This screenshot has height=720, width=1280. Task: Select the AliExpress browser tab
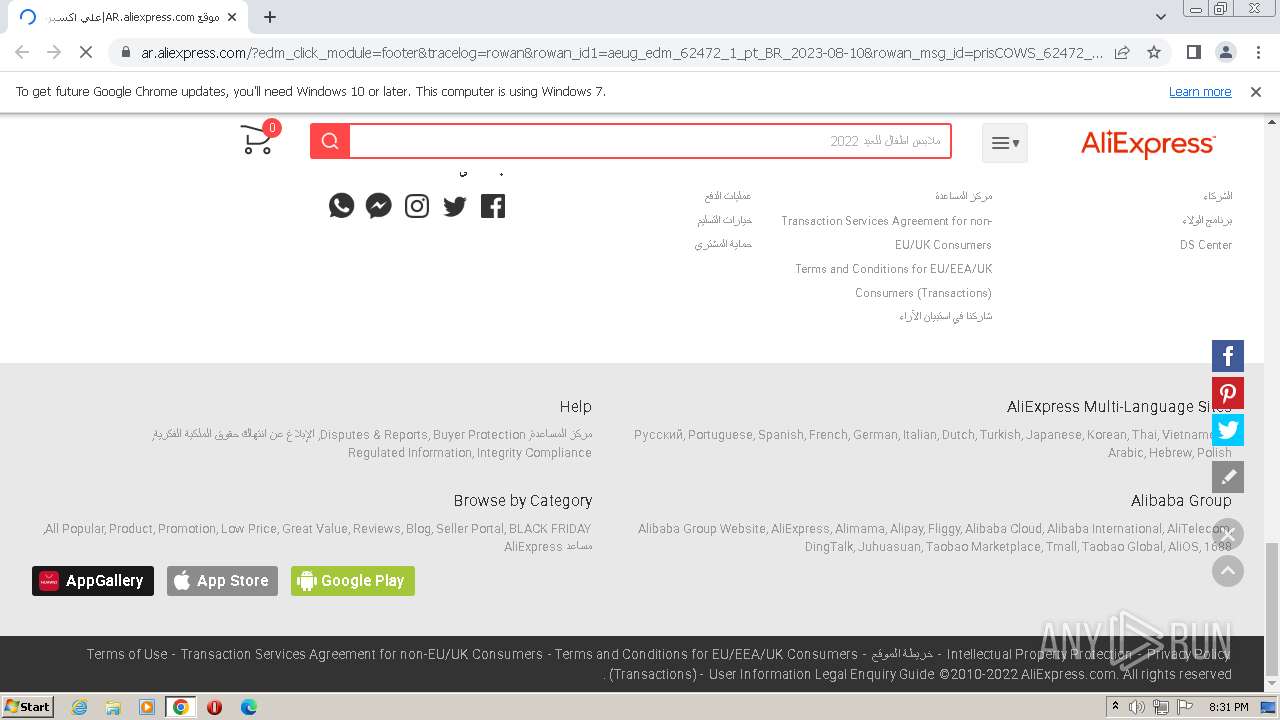127,17
